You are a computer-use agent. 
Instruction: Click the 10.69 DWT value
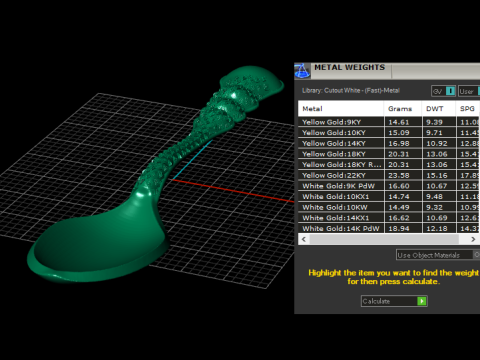click(x=437, y=218)
